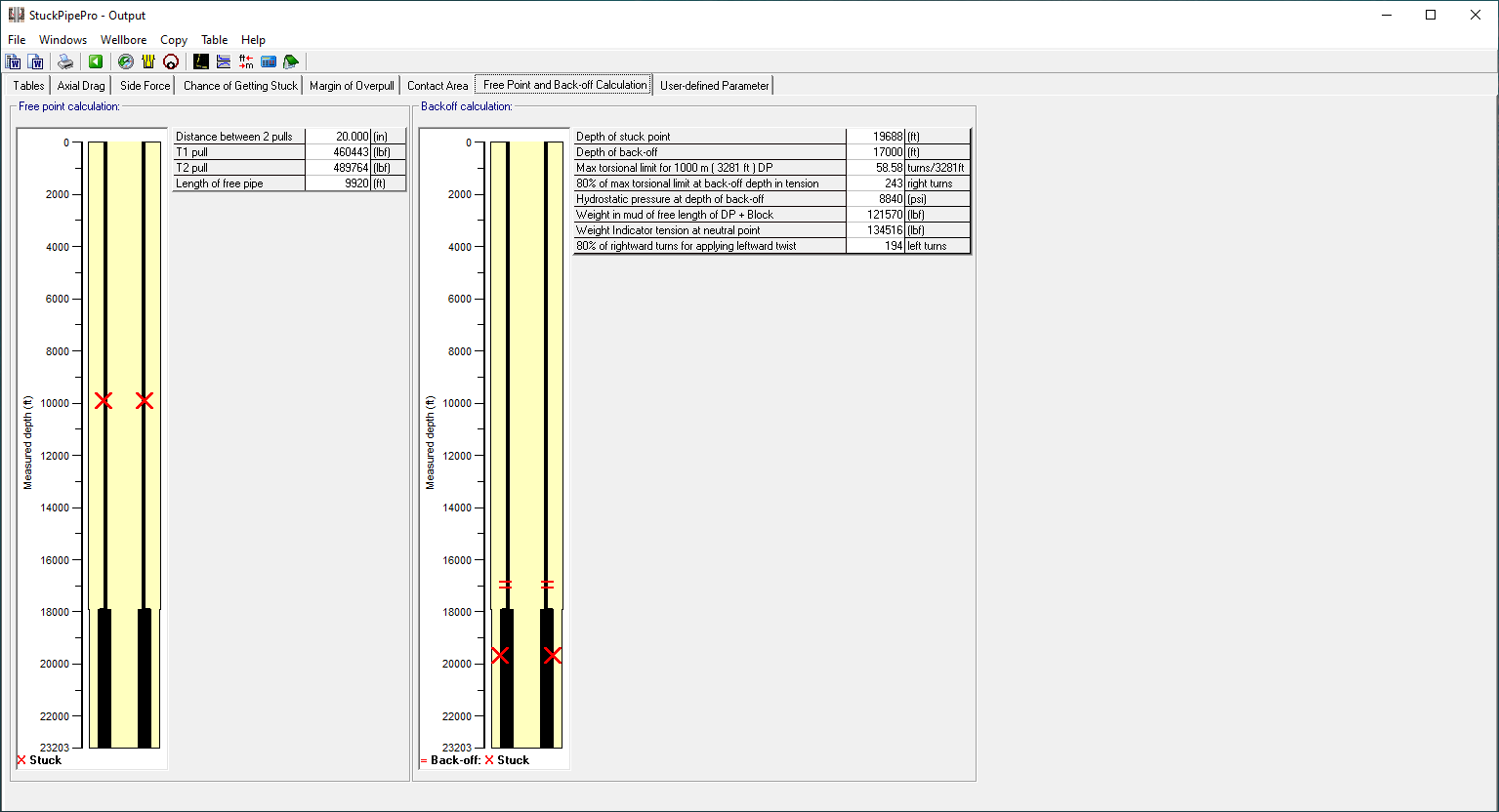
Task: Click the black well trajectory plot icon
Action: (x=201, y=61)
